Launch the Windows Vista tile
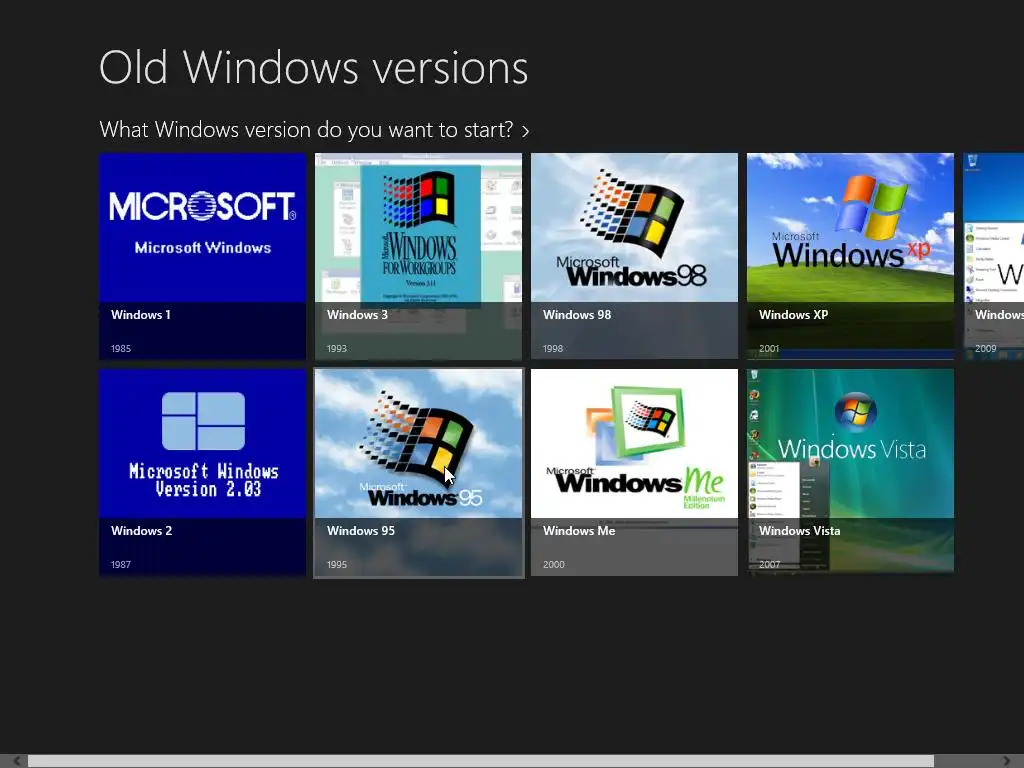Viewport: 1024px width, 768px height. (850, 473)
